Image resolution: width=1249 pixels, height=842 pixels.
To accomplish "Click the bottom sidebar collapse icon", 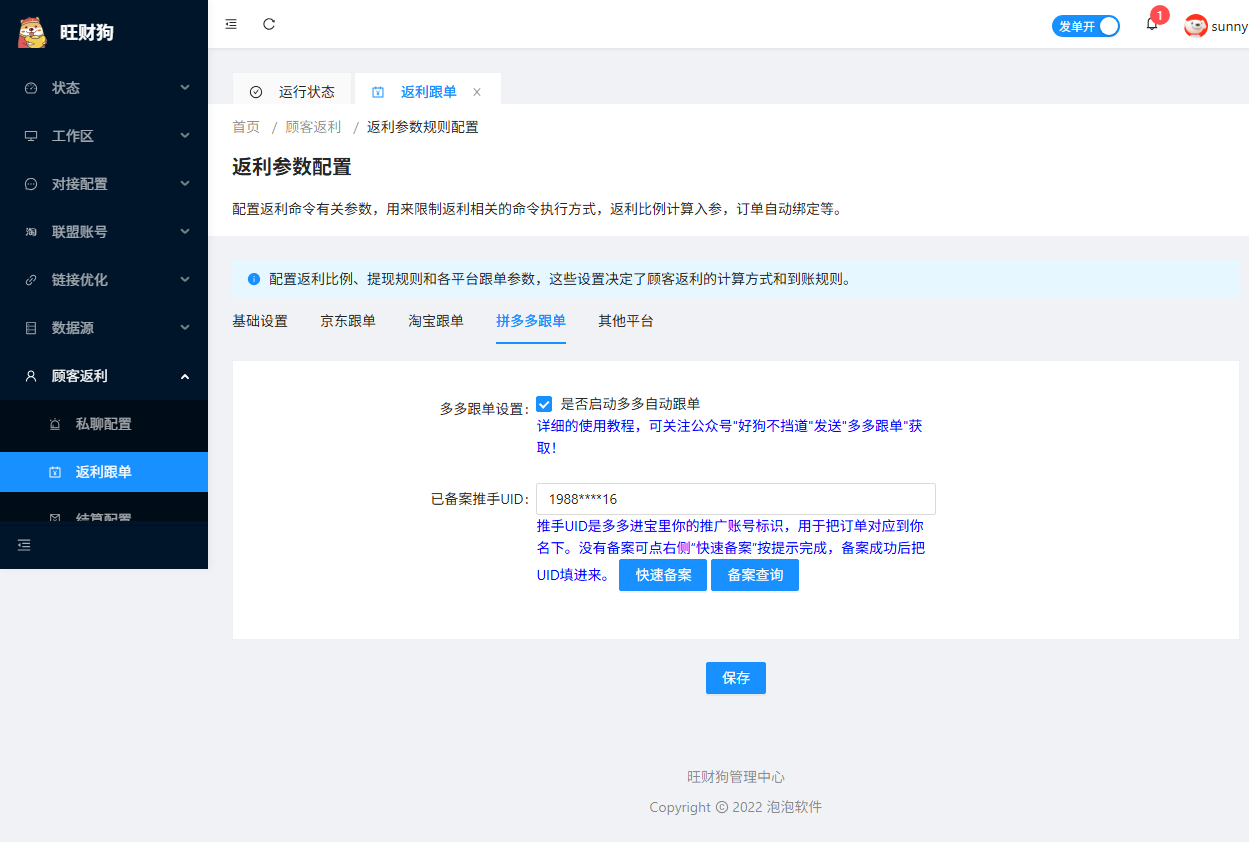I will coord(24,545).
